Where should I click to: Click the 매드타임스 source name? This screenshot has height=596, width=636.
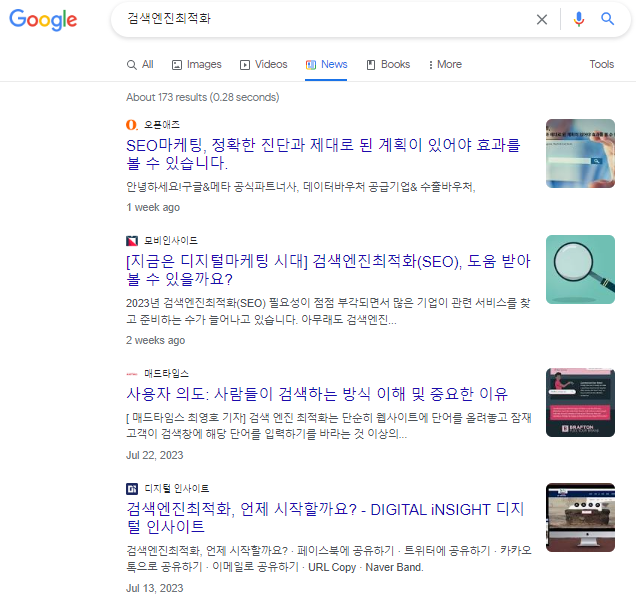[166, 374]
